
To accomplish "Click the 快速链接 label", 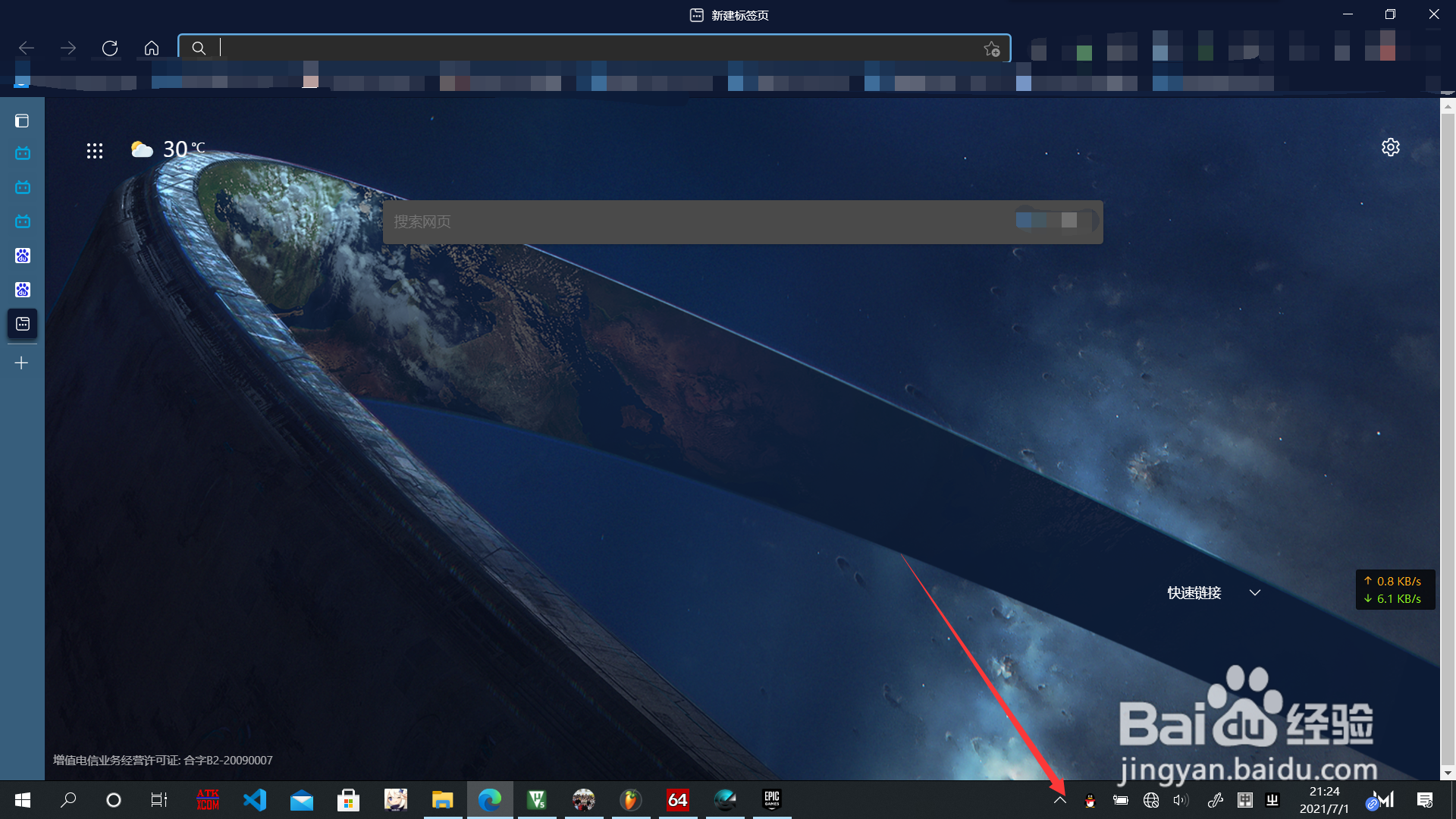I will tap(1194, 593).
